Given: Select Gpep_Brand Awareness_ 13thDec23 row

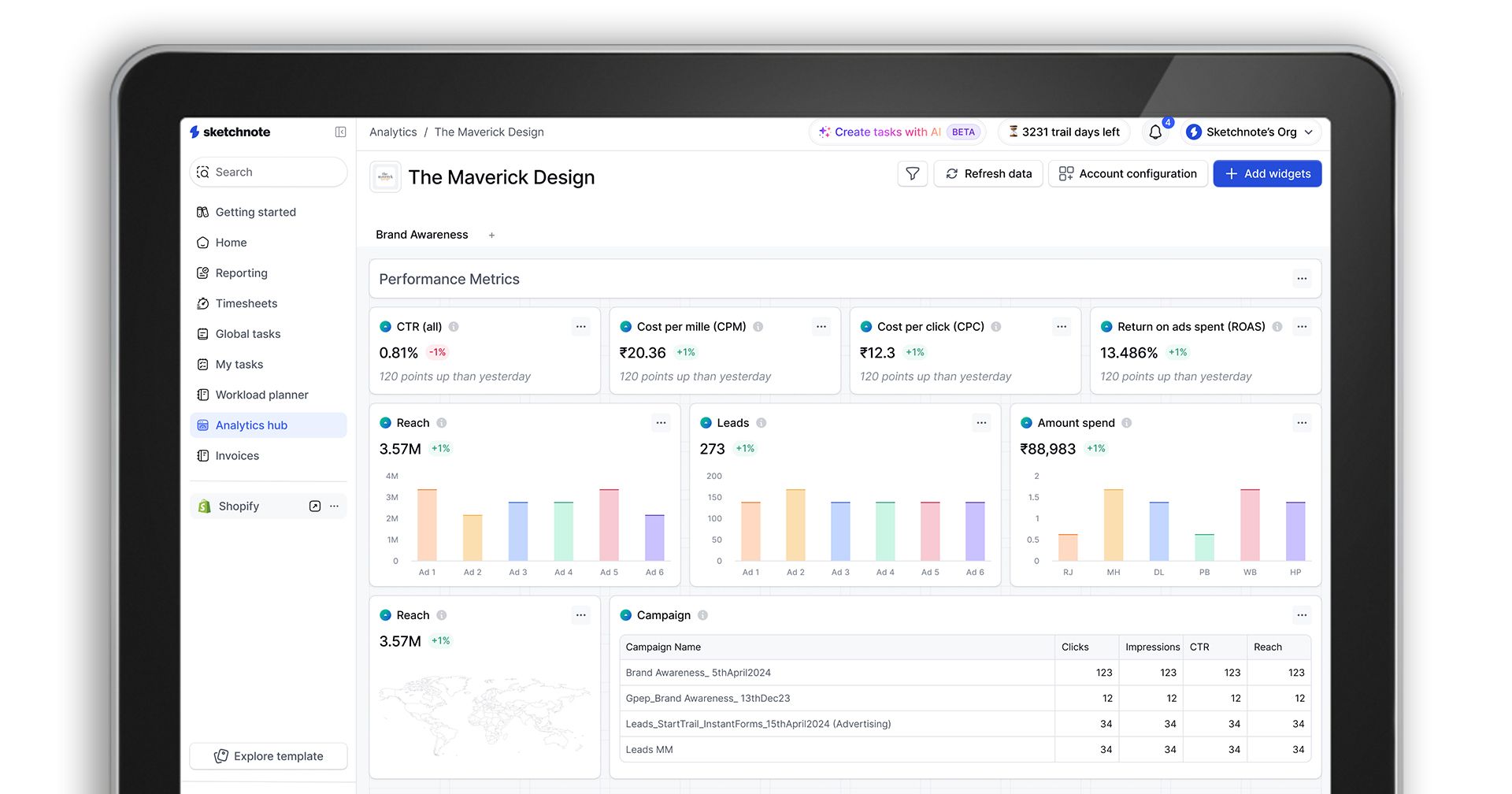Looking at the screenshot, I should (965, 699).
